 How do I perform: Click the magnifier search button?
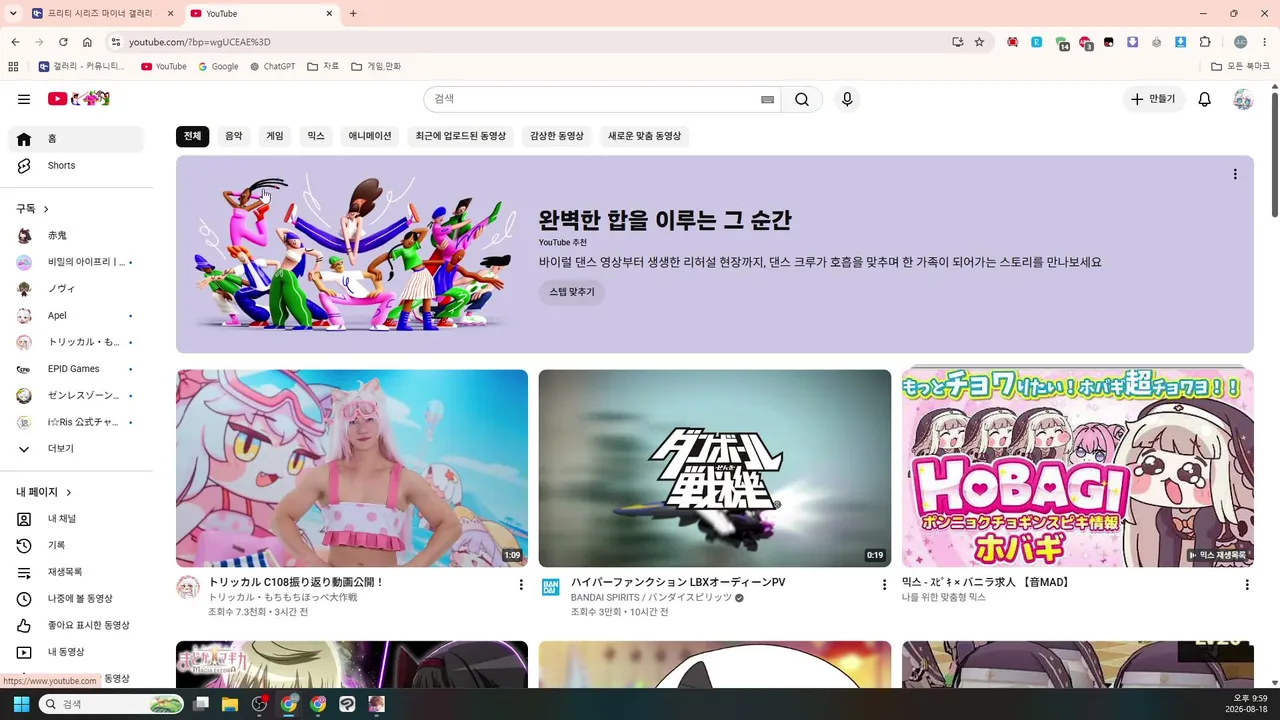(802, 99)
